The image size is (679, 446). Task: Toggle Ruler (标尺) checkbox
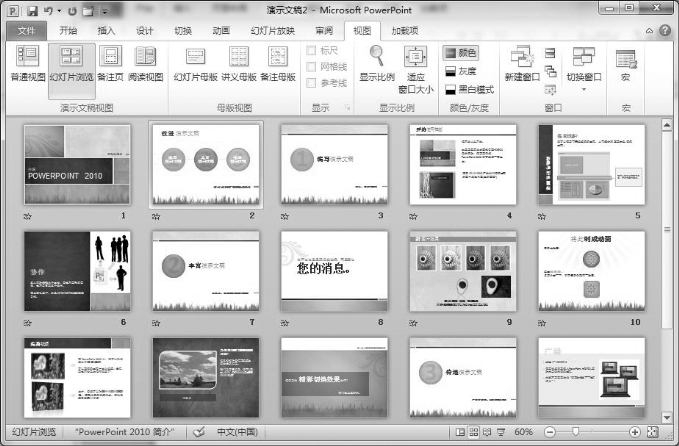pos(311,51)
